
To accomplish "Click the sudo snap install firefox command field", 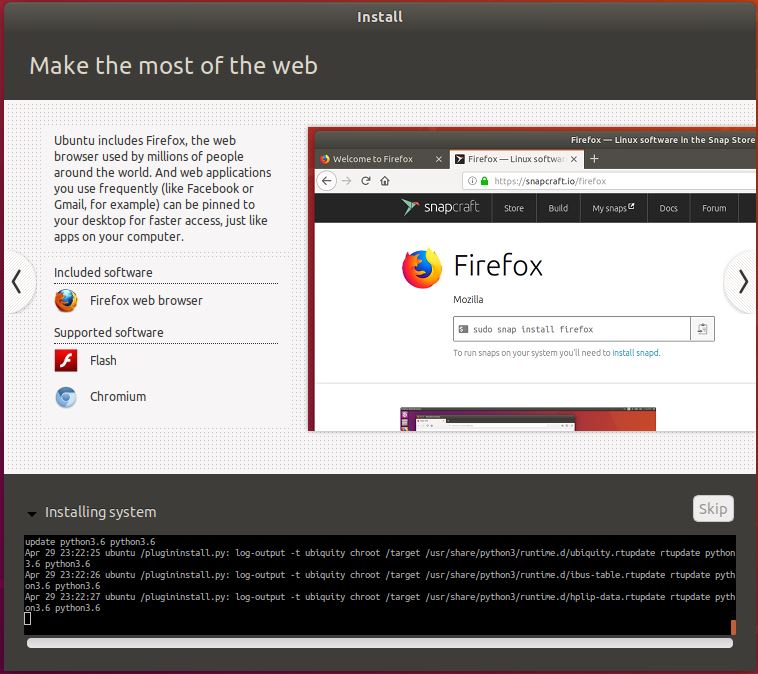I will pyautogui.click(x=572, y=329).
